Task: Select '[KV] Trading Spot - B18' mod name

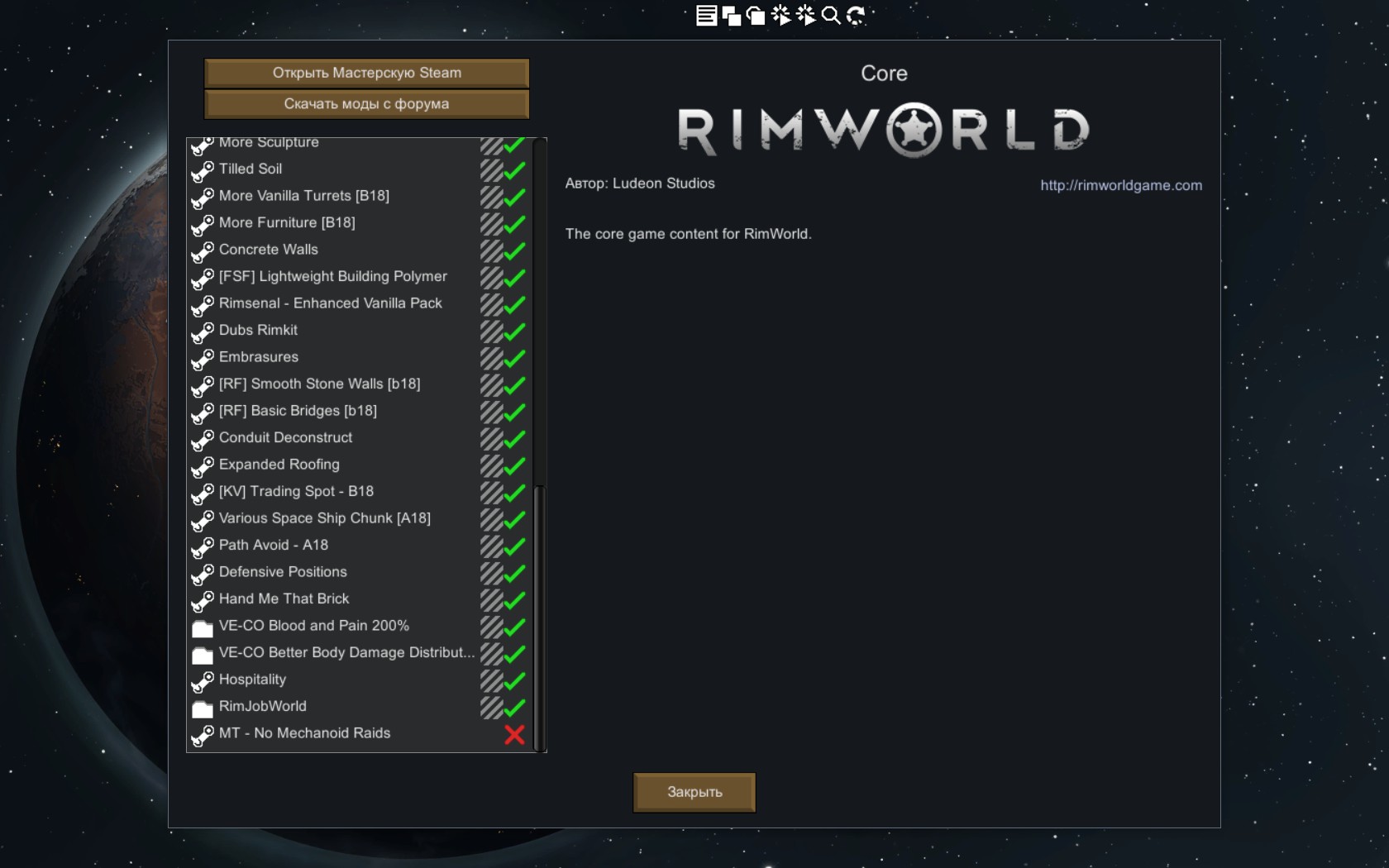Action: tap(296, 491)
